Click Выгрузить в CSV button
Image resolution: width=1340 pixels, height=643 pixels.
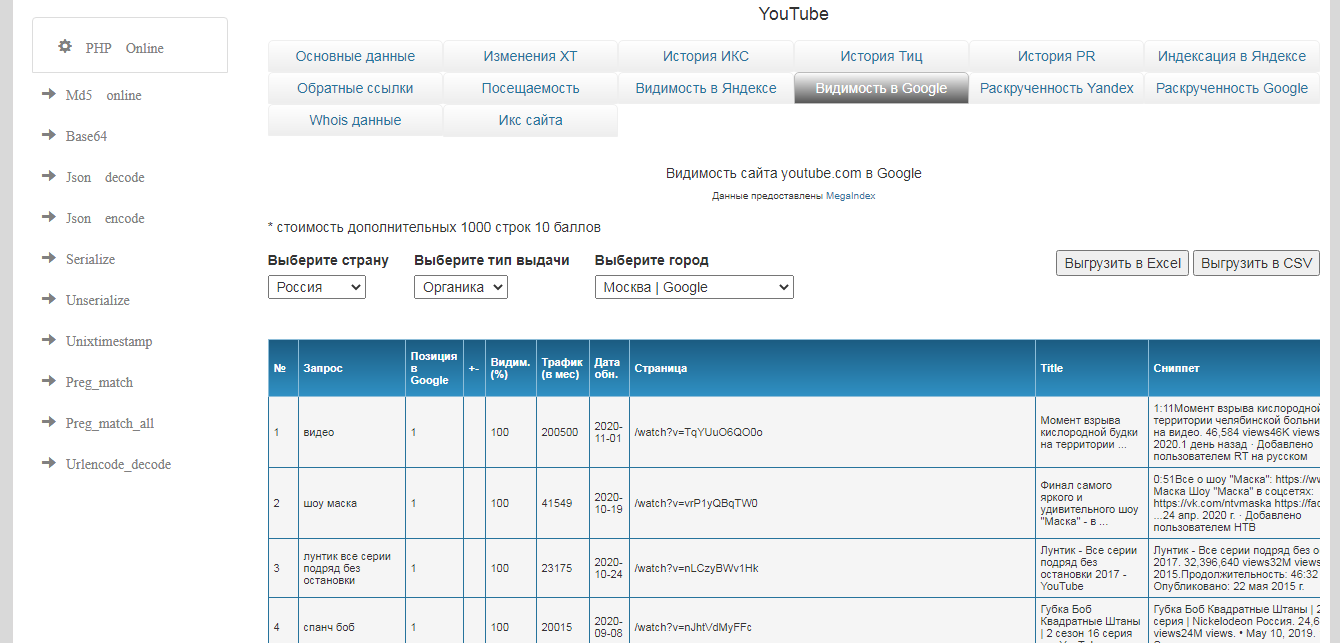[1256, 263]
